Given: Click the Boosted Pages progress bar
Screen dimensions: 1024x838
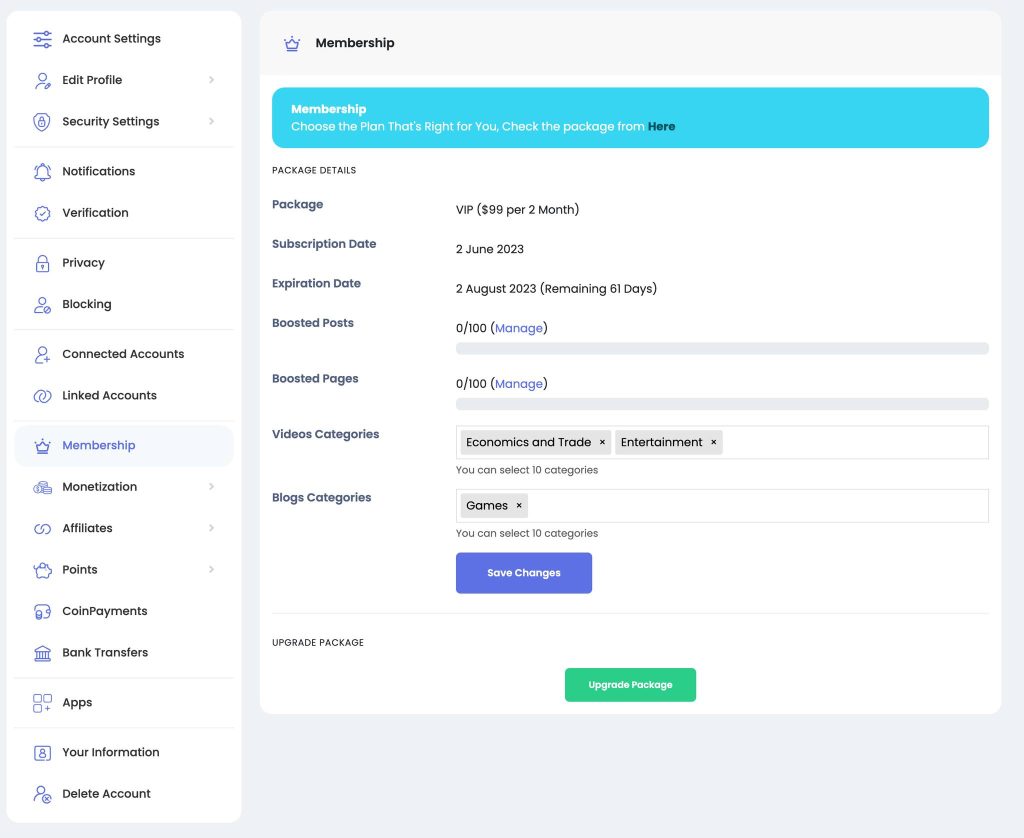Looking at the screenshot, I should coord(722,404).
